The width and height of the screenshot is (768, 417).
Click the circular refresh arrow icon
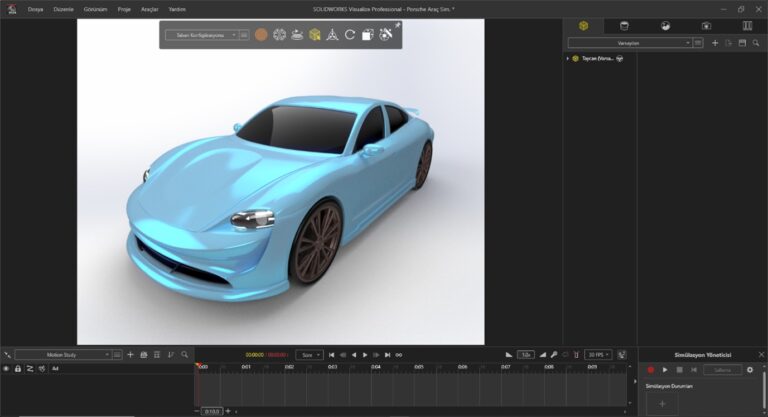pyautogui.click(x=350, y=35)
